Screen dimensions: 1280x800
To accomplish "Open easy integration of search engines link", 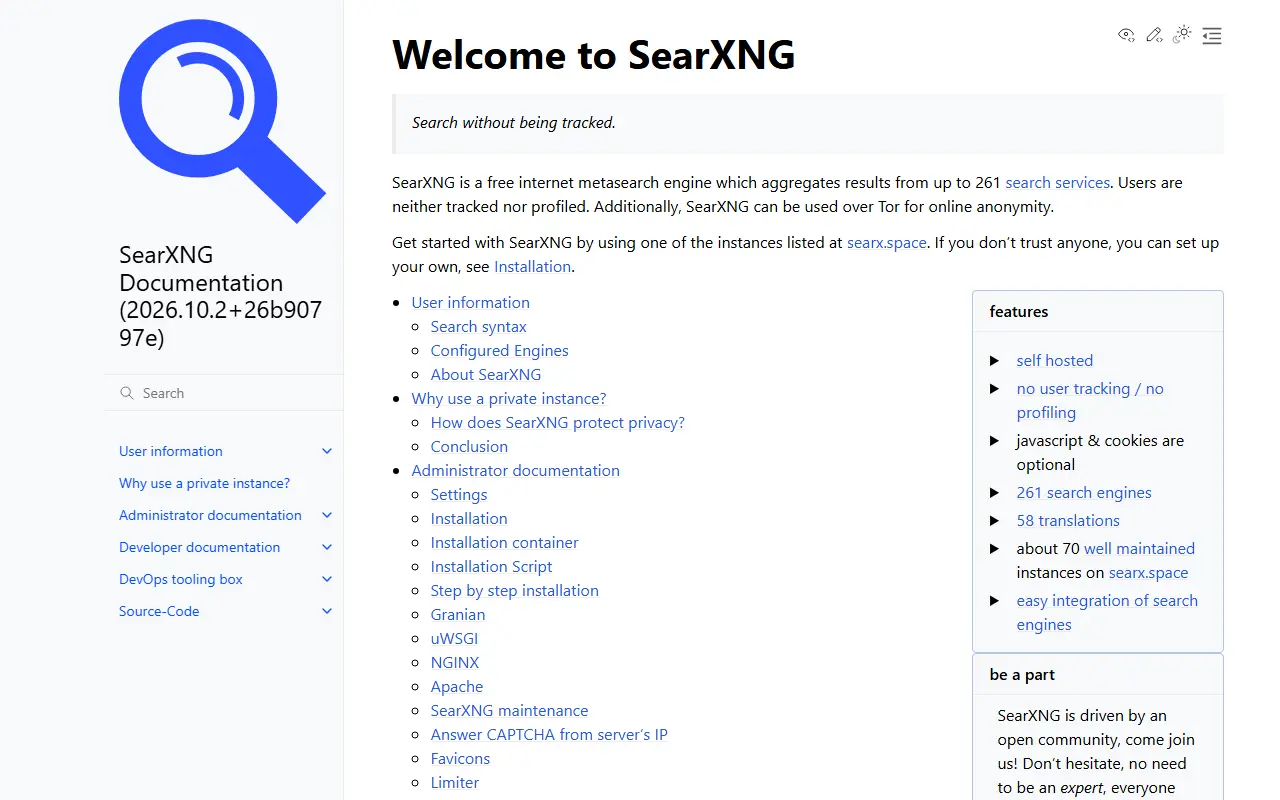I will 1107,613.
